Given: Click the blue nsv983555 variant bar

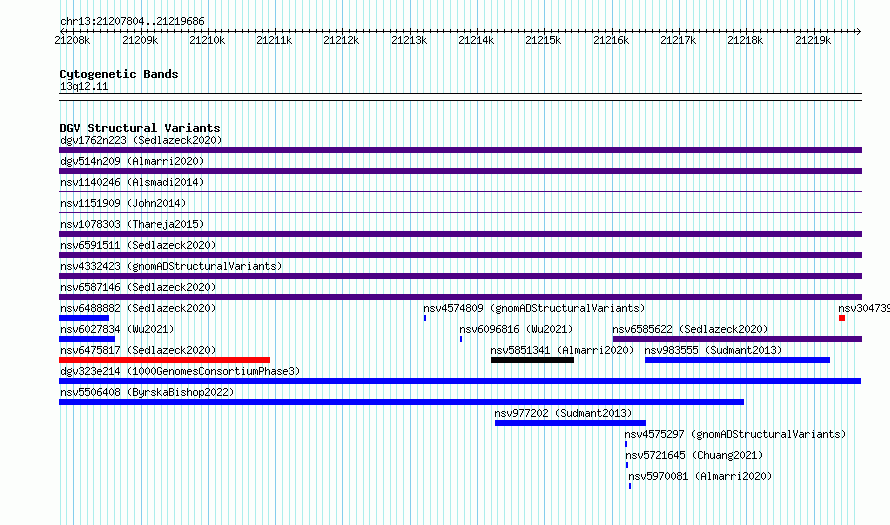Looking at the screenshot, I should click(737, 360).
